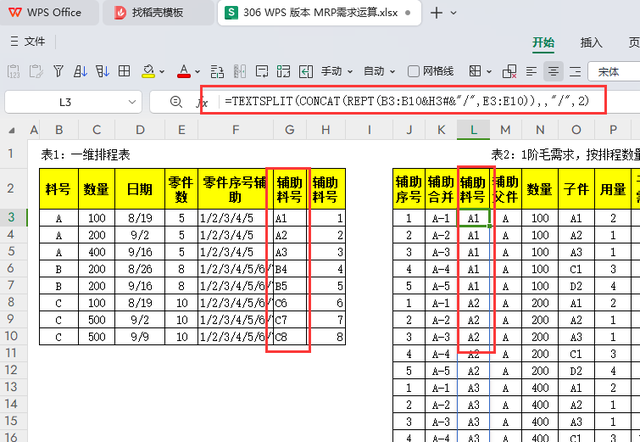Select column B header
Image resolution: width=640 pixels, height=442 pixels.
point(59,130)
